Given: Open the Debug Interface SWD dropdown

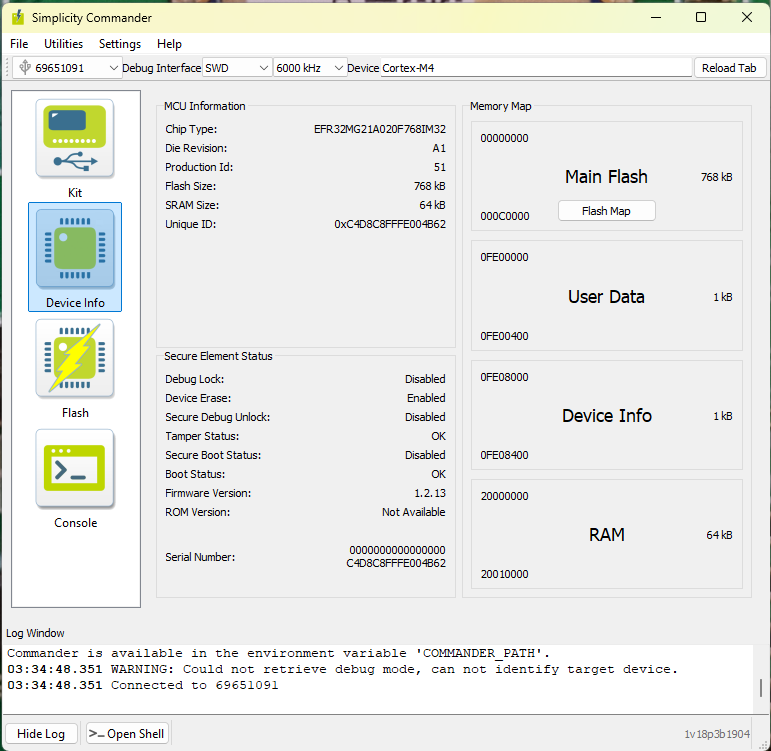Looking at the screenshot, I should click(x=237, y=68).
